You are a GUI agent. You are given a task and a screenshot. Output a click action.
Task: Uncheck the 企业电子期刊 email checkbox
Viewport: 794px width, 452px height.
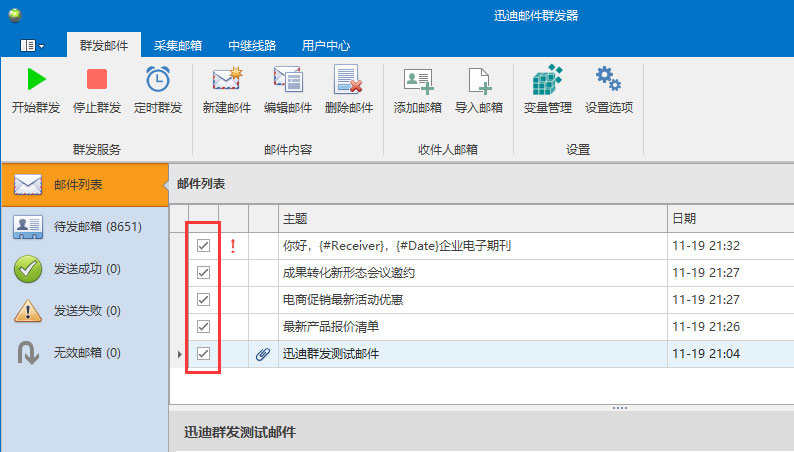204,246
